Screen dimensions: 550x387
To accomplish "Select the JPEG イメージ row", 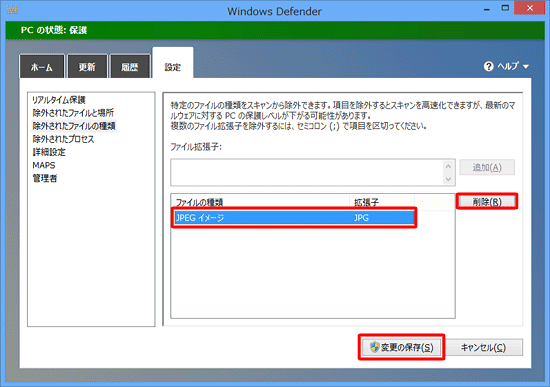I will coord(294,218).
